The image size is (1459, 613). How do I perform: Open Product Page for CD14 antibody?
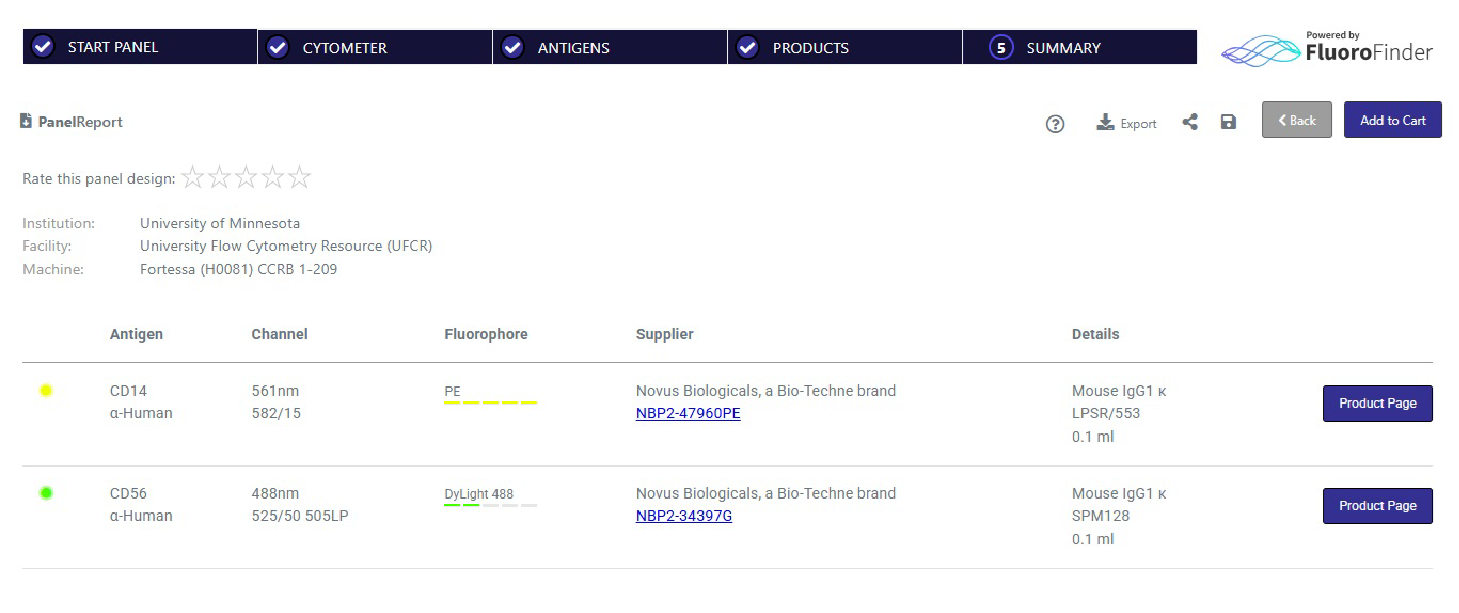click(x=1377, y=403)
